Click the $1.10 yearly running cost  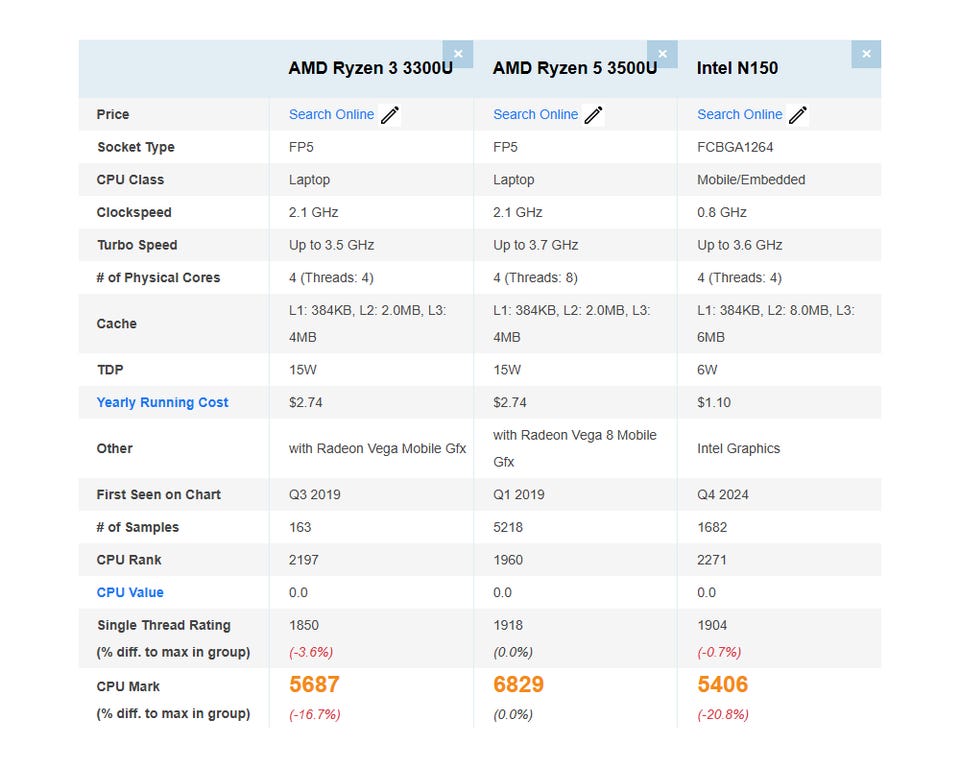714,402
